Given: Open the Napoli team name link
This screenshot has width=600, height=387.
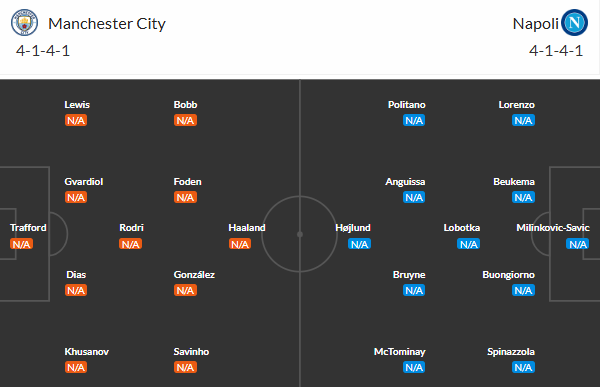Looking at the screenshot, I should pyautogui.click(x=535, y=24).
